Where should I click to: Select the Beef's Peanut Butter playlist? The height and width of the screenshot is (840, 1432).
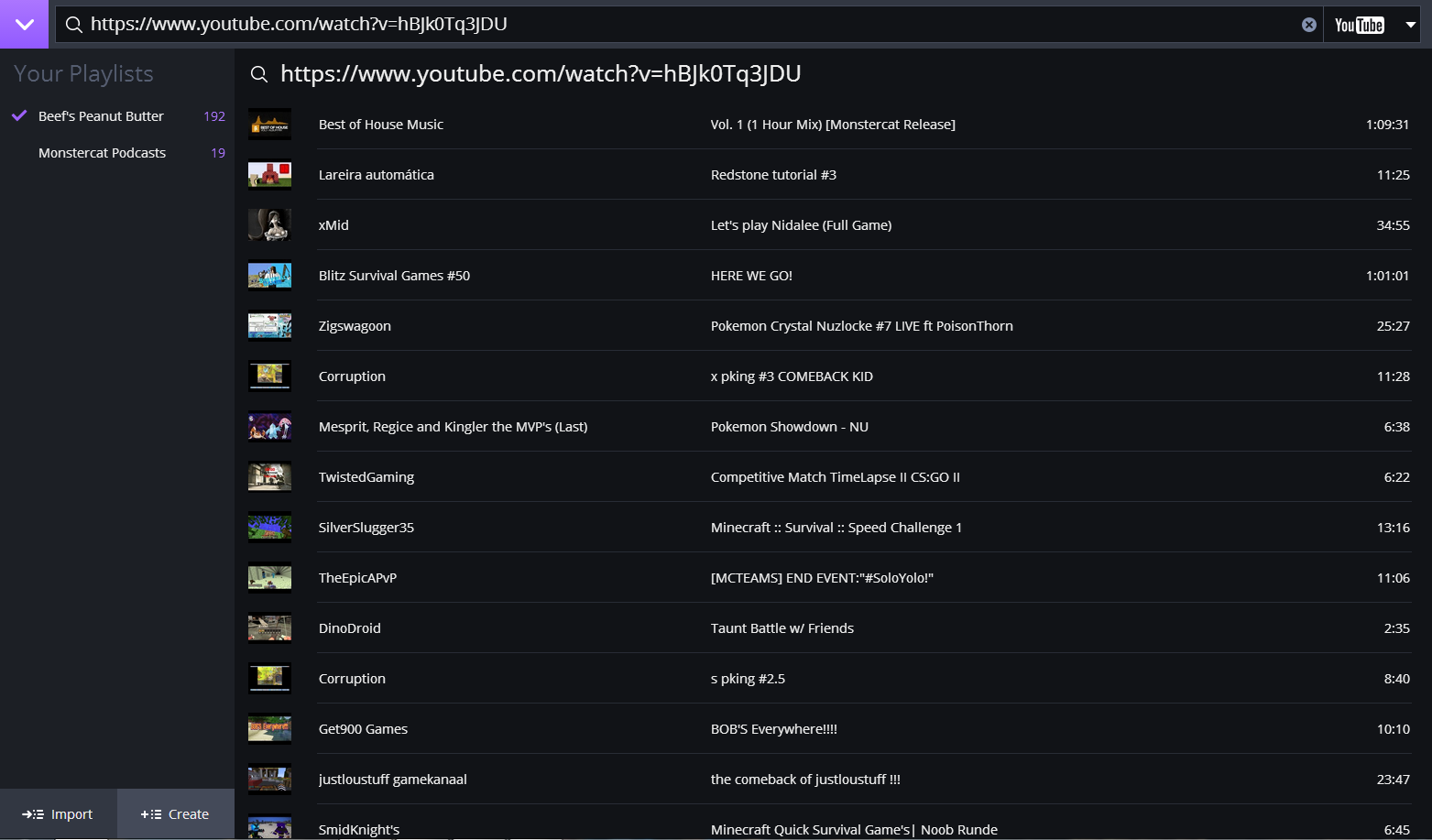101,116
